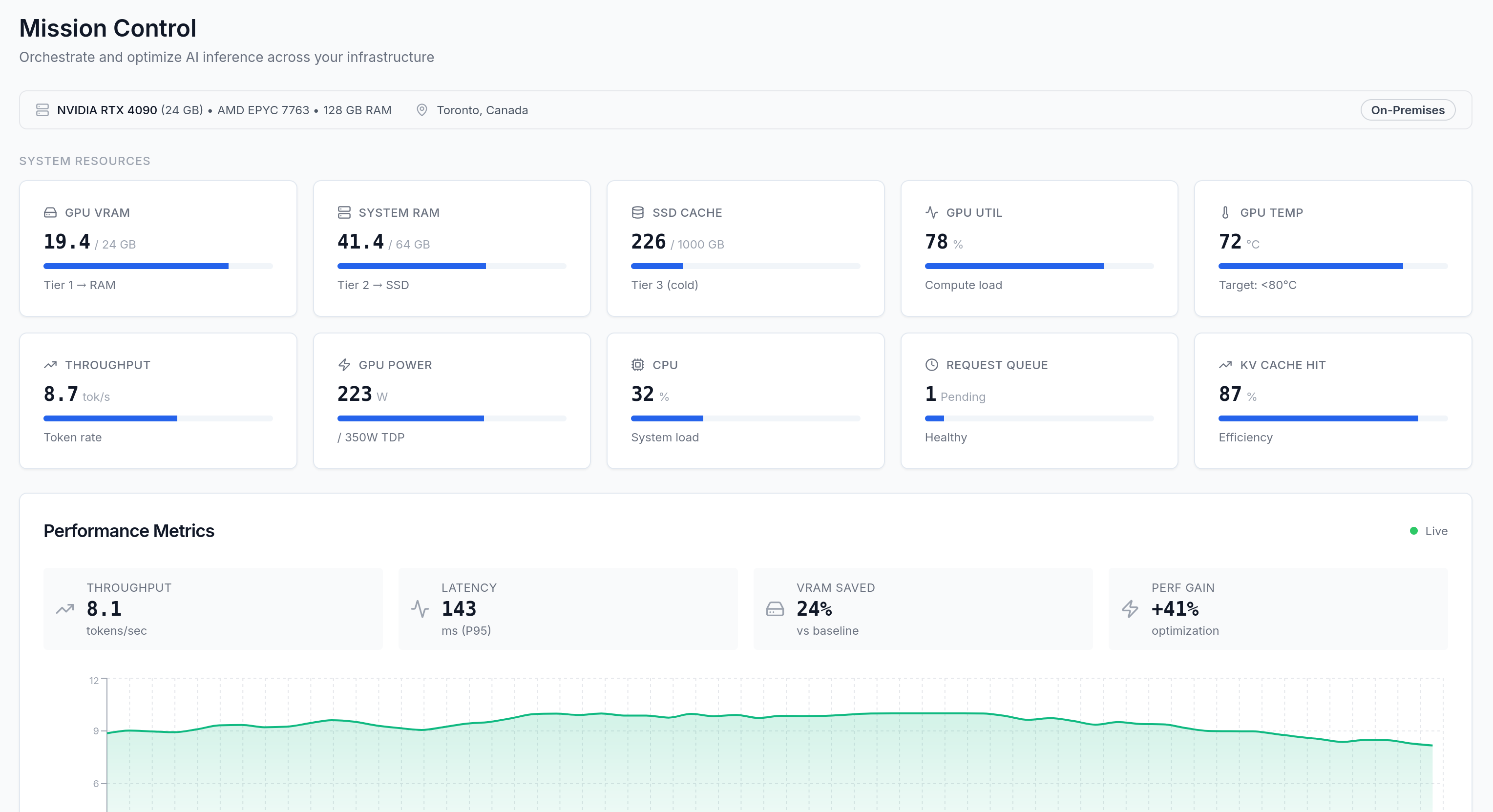1493x812 pixels.
Task: Click the LATENCY pulse icon
Action: pos(421,609)
